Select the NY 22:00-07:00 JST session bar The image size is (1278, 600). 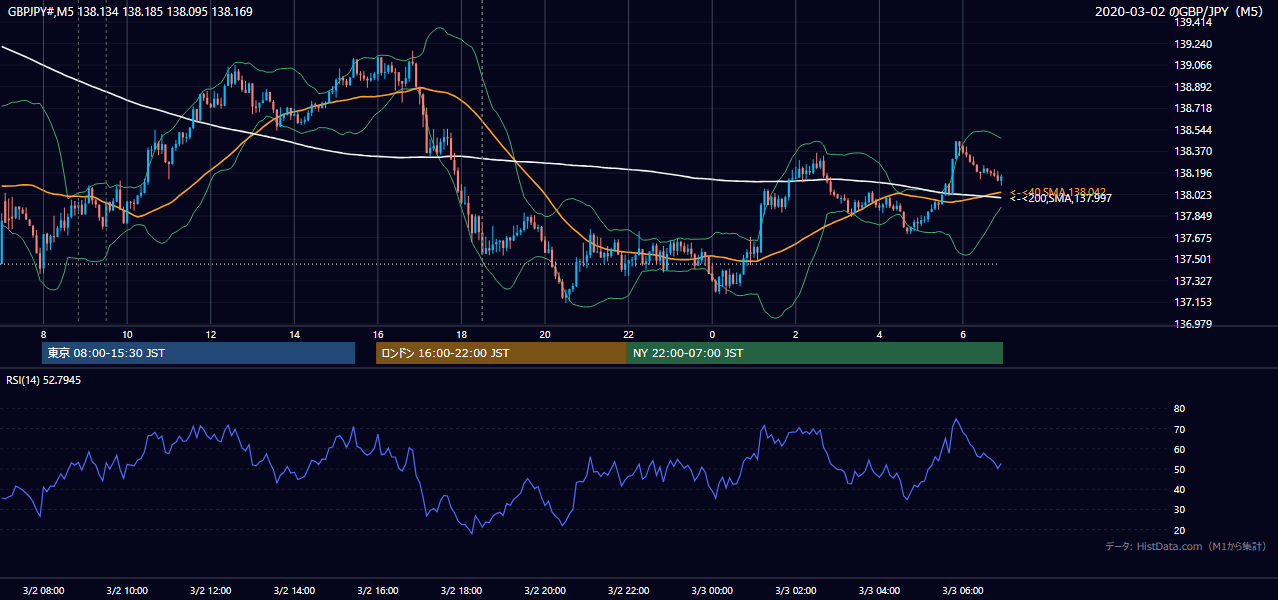click(814, 353)
